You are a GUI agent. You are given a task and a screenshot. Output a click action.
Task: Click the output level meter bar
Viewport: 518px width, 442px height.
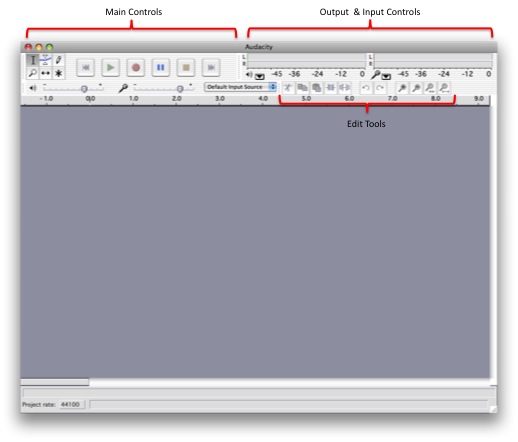(306, 61)
